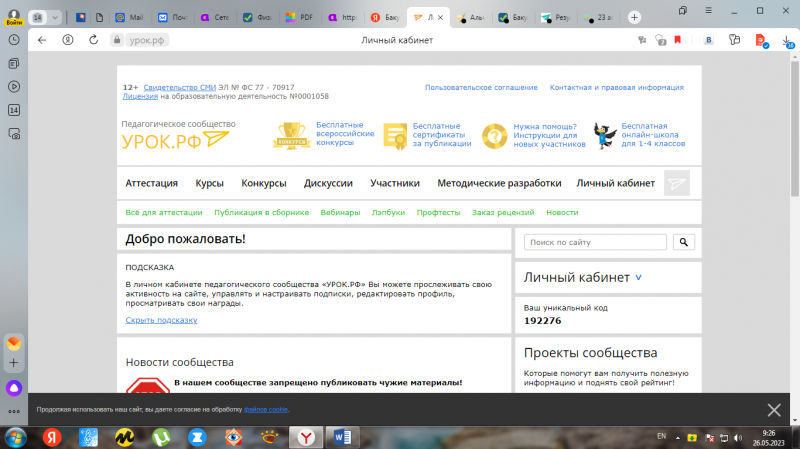Open Zoom from the taskbar

197,437
